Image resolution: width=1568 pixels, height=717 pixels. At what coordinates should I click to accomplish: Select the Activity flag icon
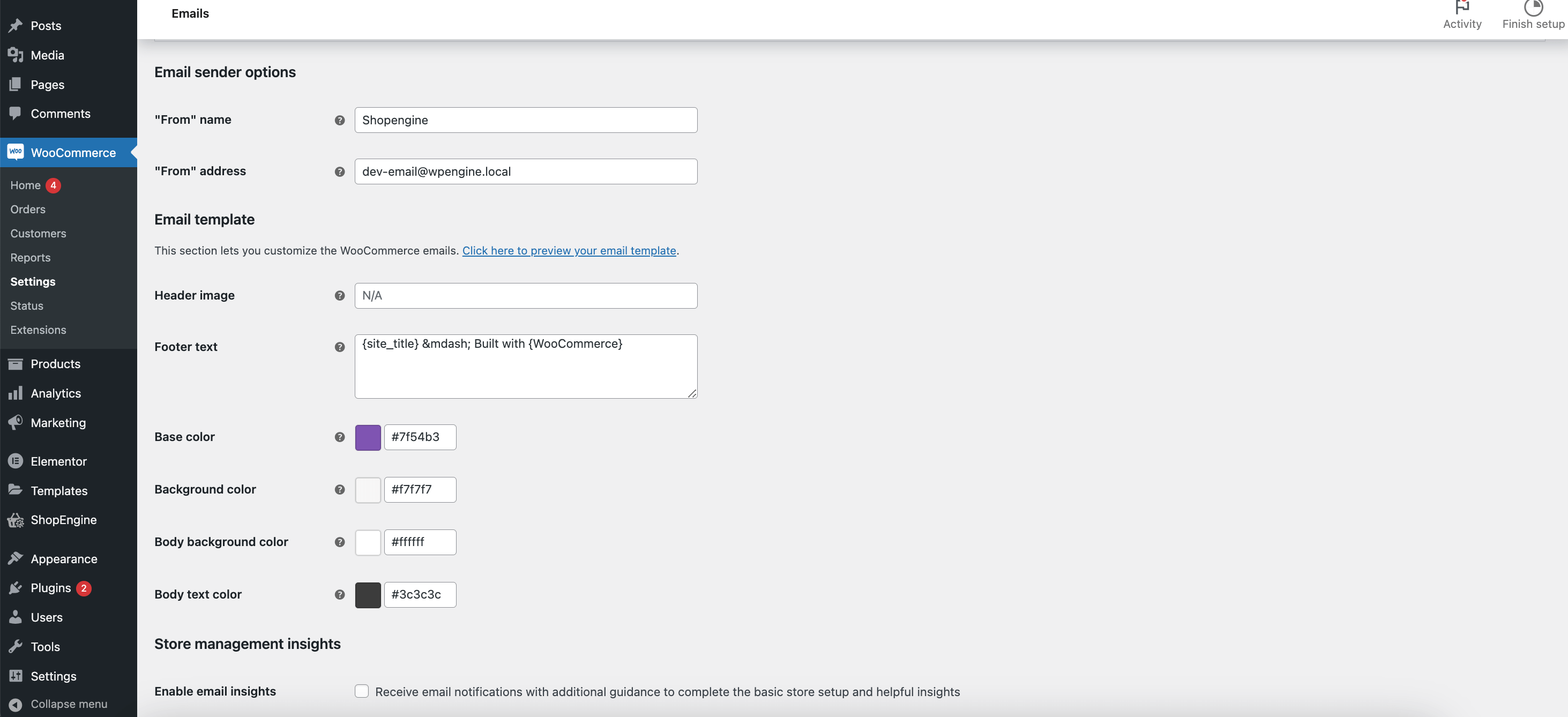click(x=1462, y=6)
